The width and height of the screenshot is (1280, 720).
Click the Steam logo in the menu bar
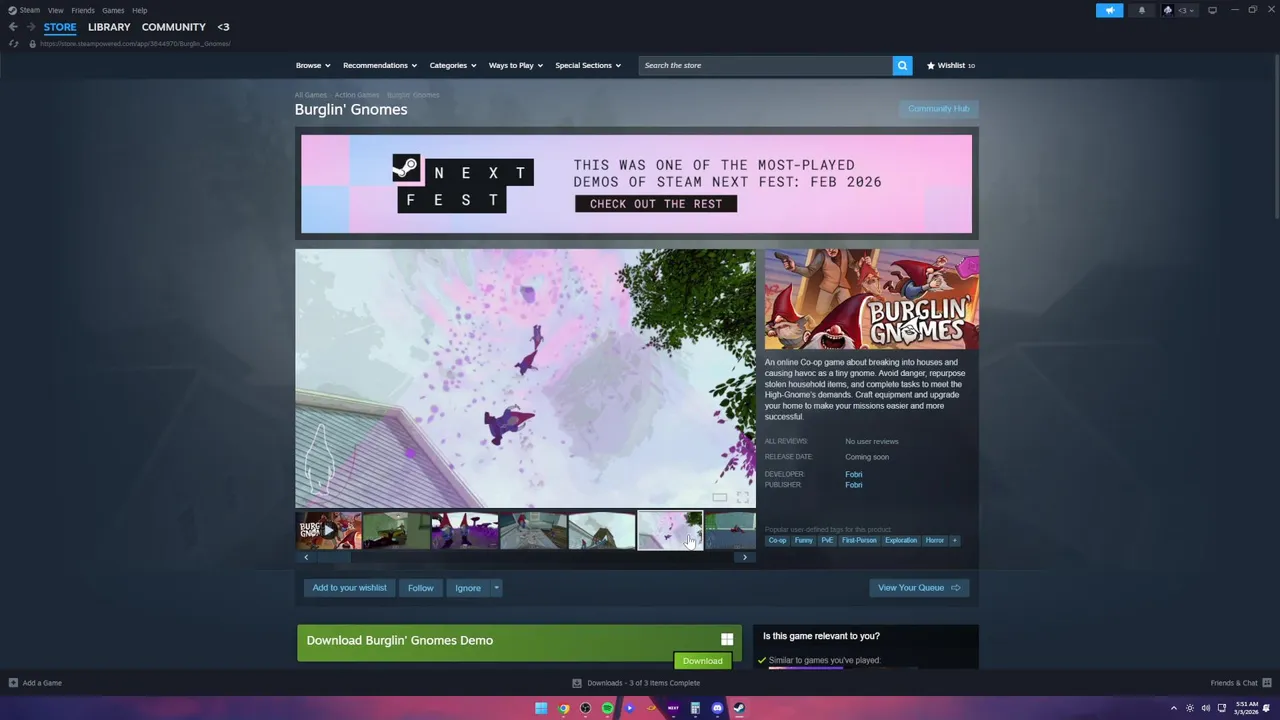point(13,10)
